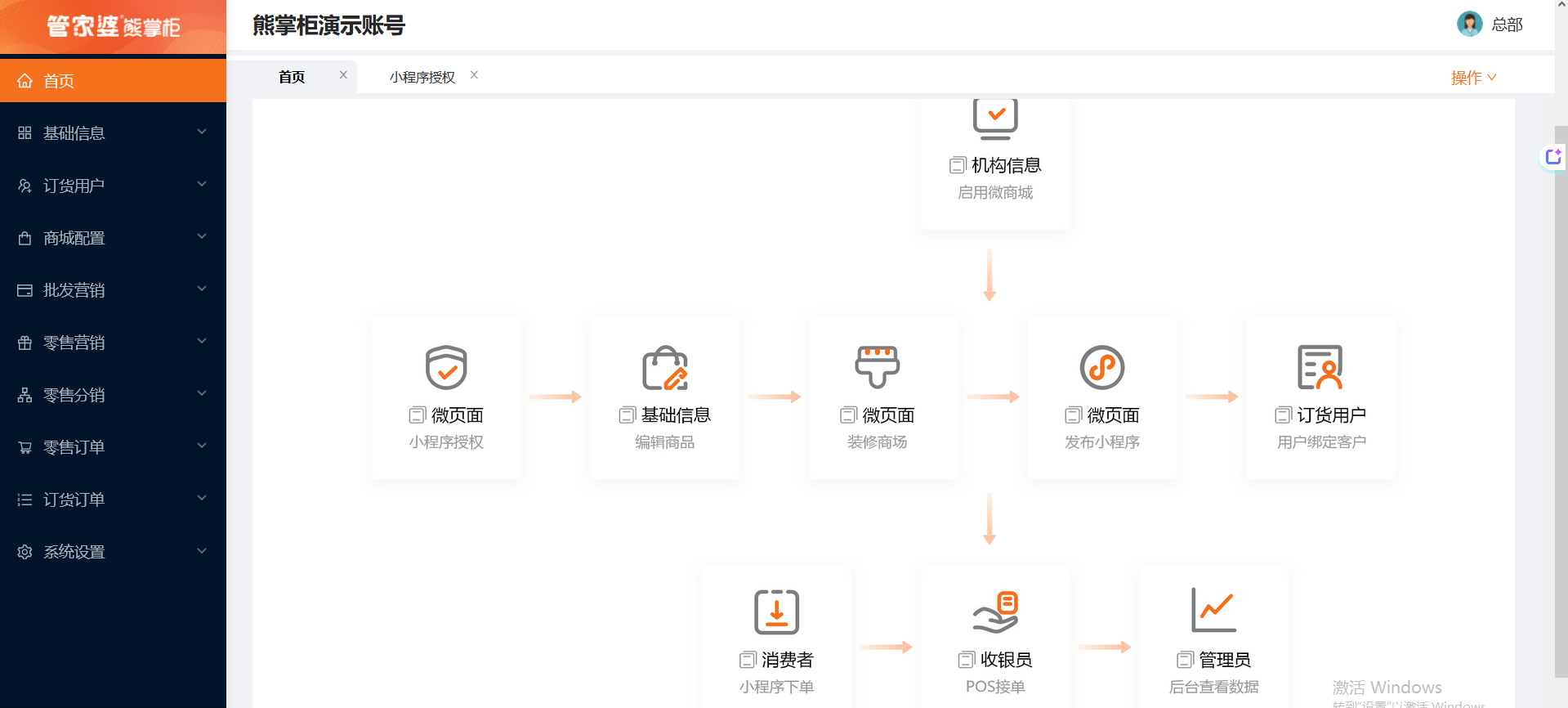Image resolution: width=1568 pixels, height=708 pixels.
Task: Click the 零售分销 hierarchy icon in sidebar
Action: click(25, 395)
